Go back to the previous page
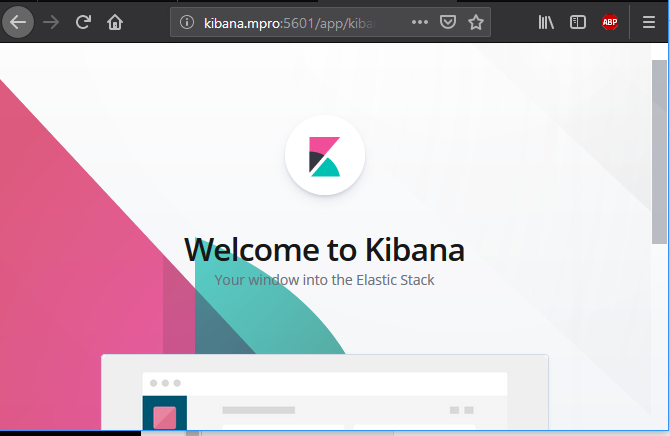This screenshot has width=670, height=436. (18, 22)
